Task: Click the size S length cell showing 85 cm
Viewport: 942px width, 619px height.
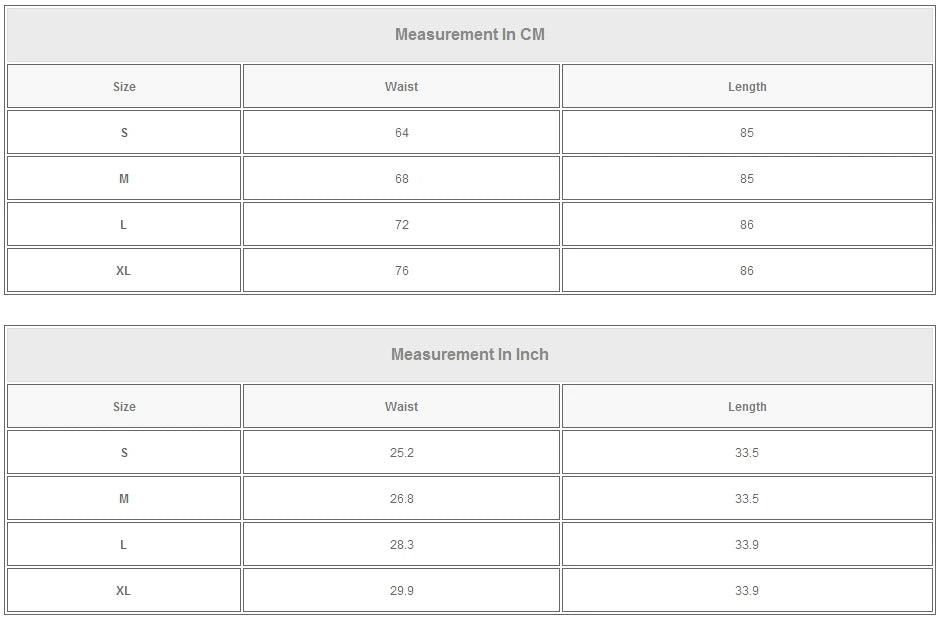Action: (747, 133)
